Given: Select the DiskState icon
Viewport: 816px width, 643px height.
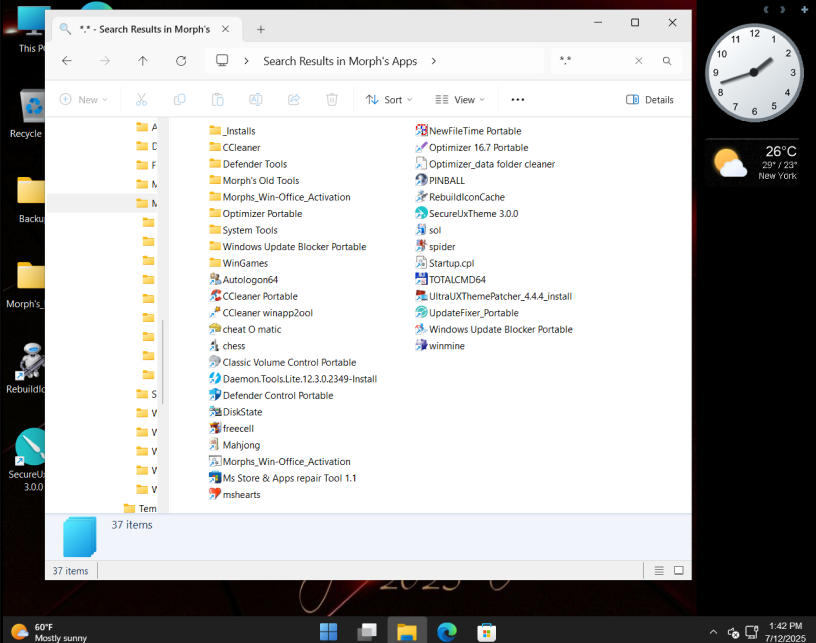Looking at the screenshot, I should (x=215, y=411).
